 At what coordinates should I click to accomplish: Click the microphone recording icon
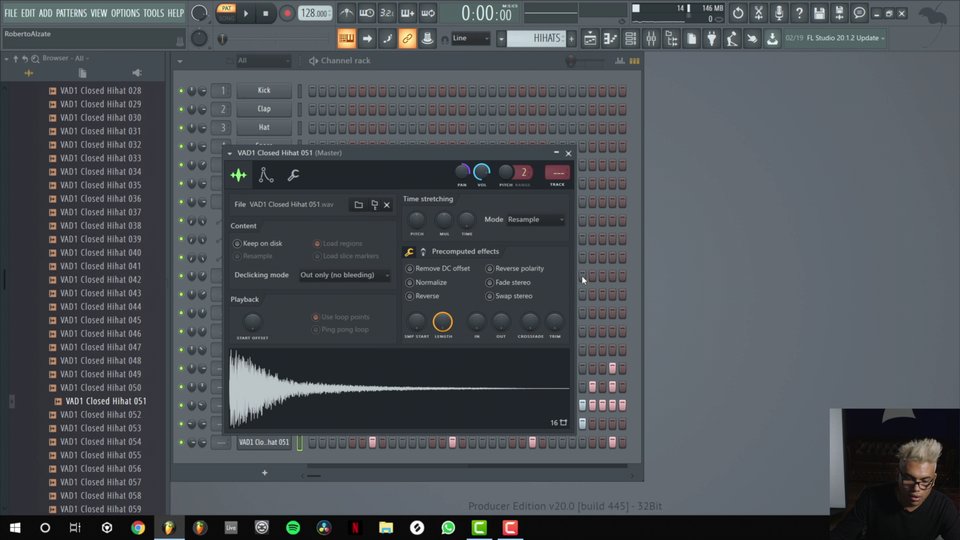[779, 13]
